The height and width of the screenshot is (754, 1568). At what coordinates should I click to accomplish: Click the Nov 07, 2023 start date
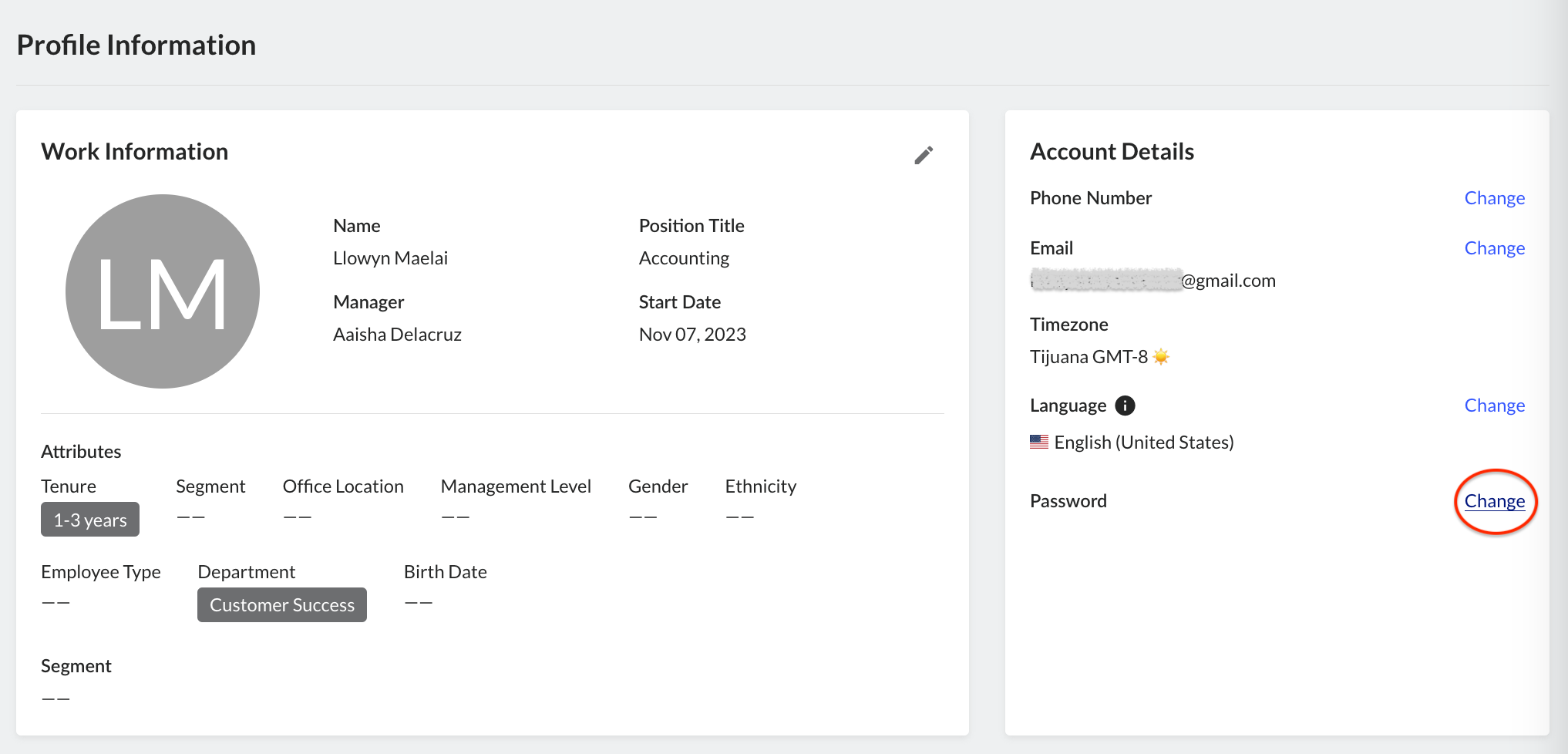click(692, 335)
